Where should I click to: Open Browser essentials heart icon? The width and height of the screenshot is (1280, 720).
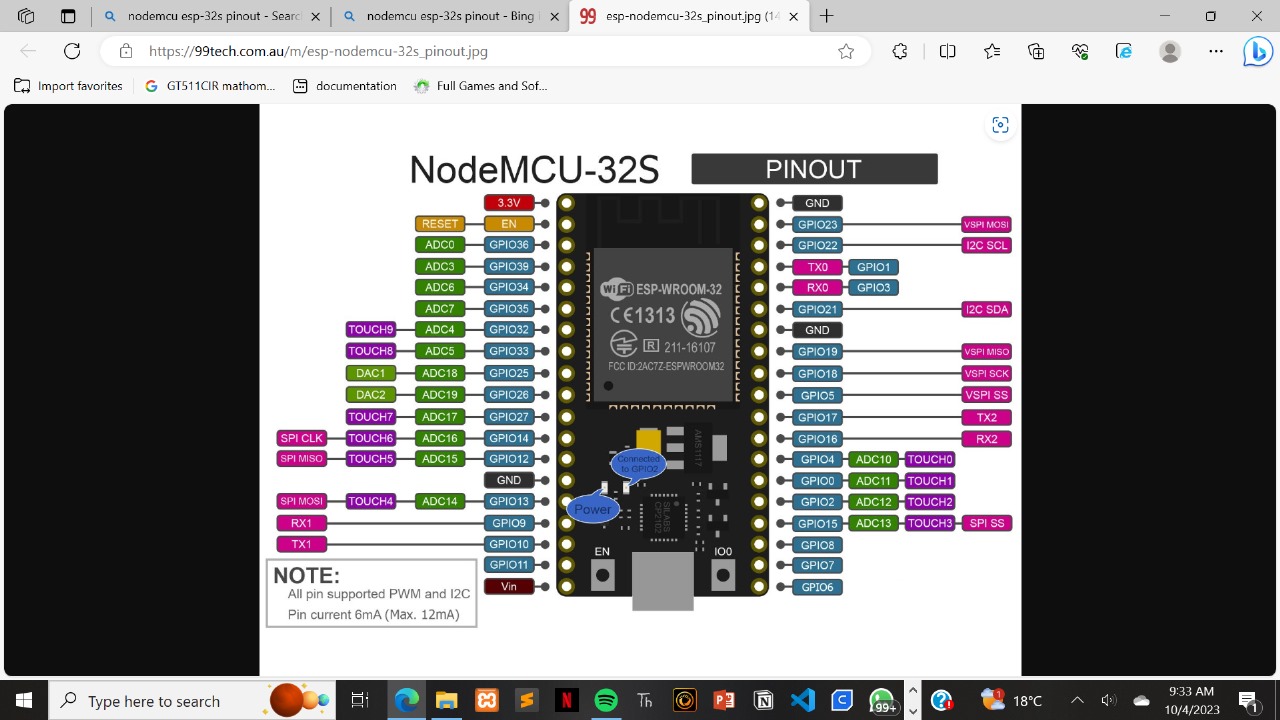[1080, 51]
